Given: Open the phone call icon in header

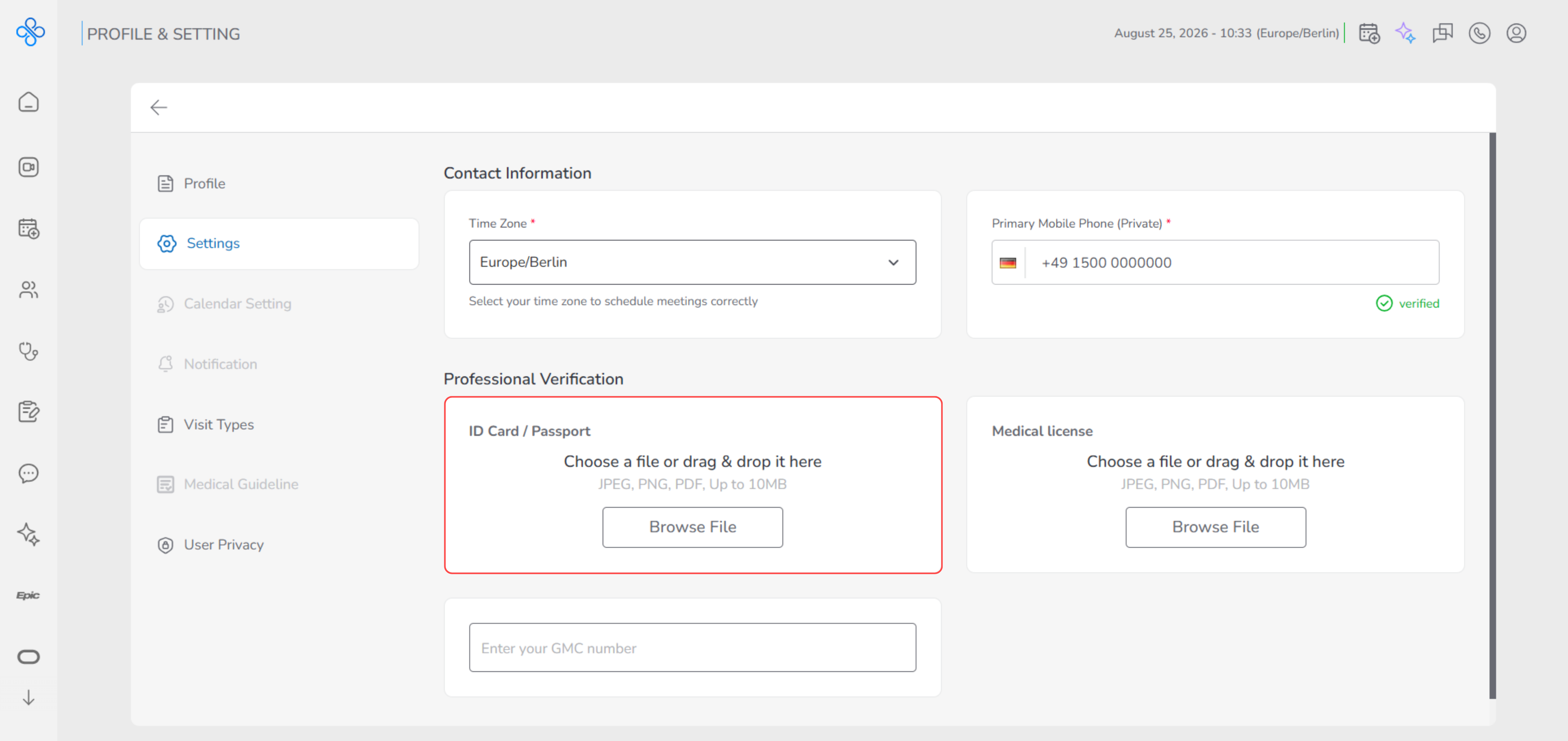Looking at the screenshot, I should tap(1479, 33).
